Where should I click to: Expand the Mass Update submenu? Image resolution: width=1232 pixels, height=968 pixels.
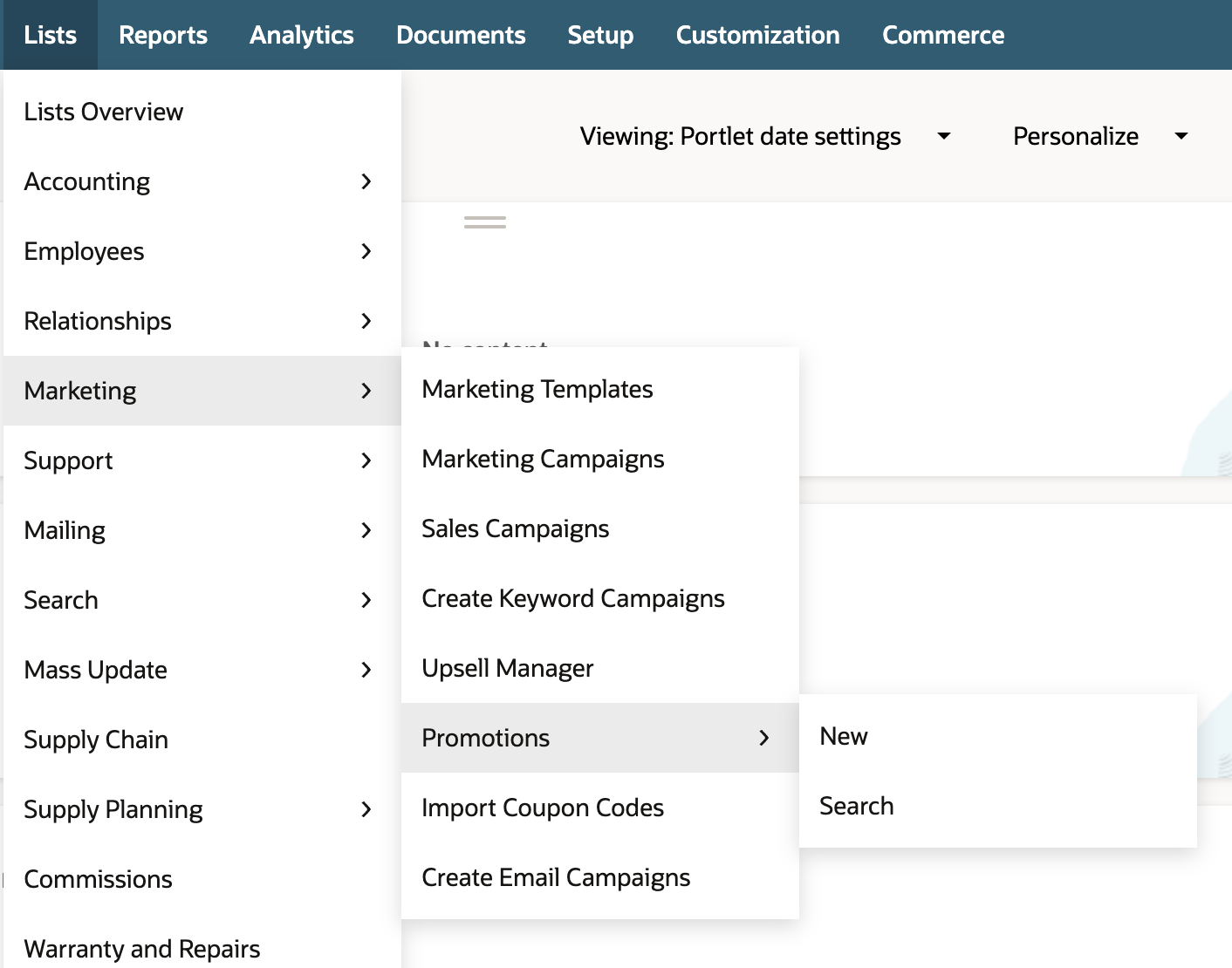[x=202, y=670]
